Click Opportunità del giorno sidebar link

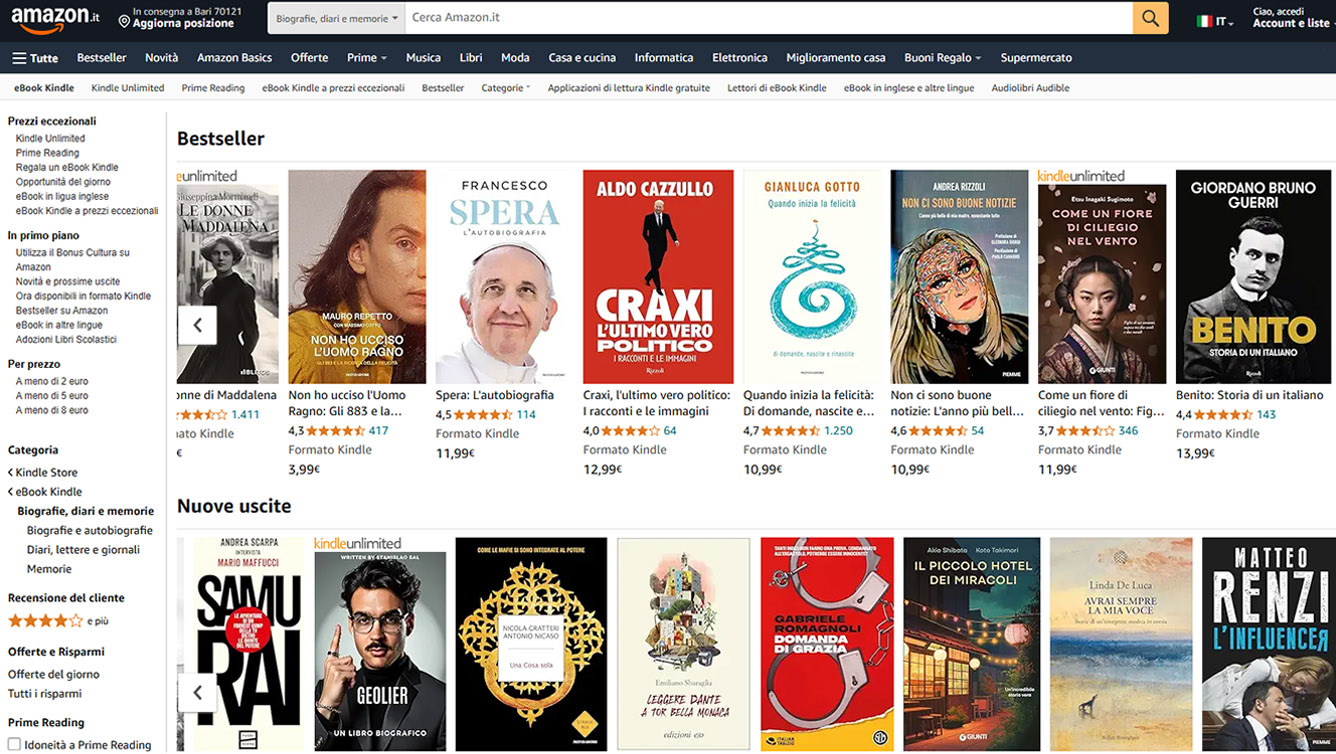[x=63, y=182]
